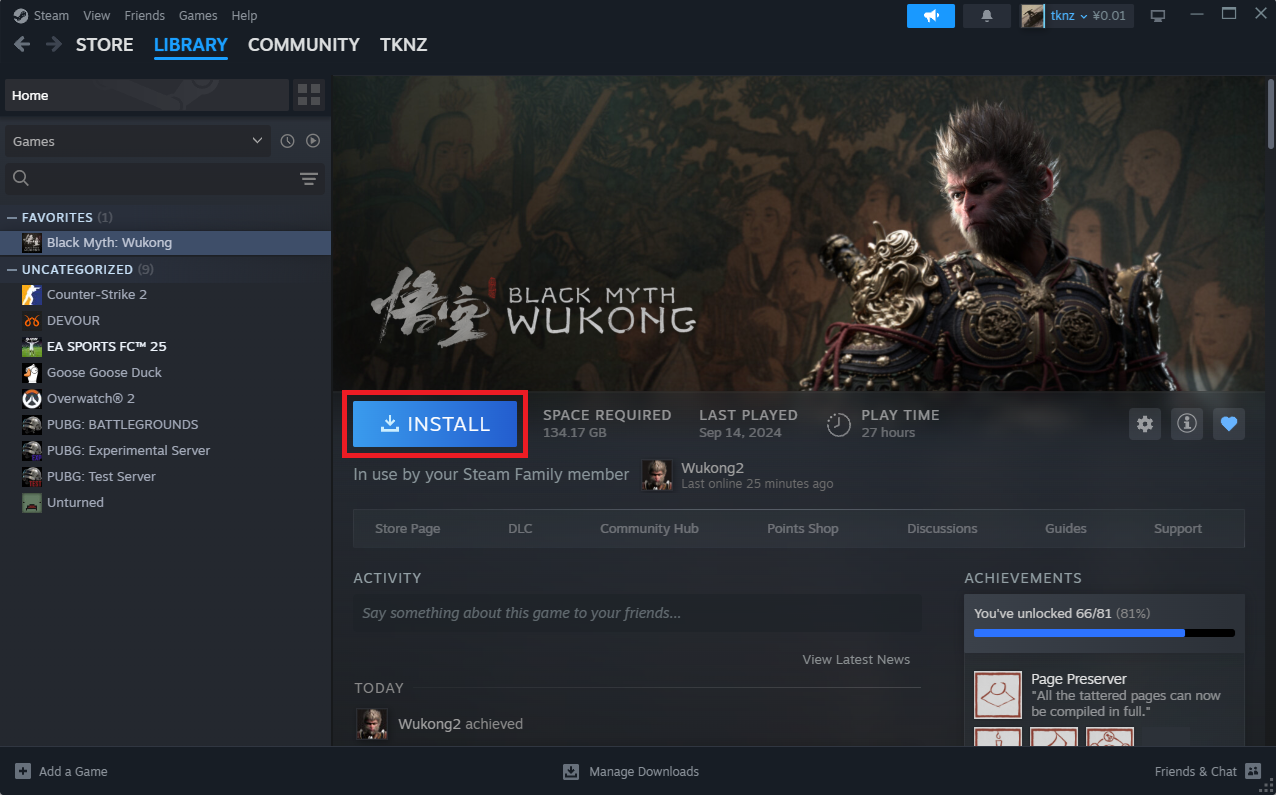
Task: Open notifications with the bell icon
Action: click(x=986, y=15)
